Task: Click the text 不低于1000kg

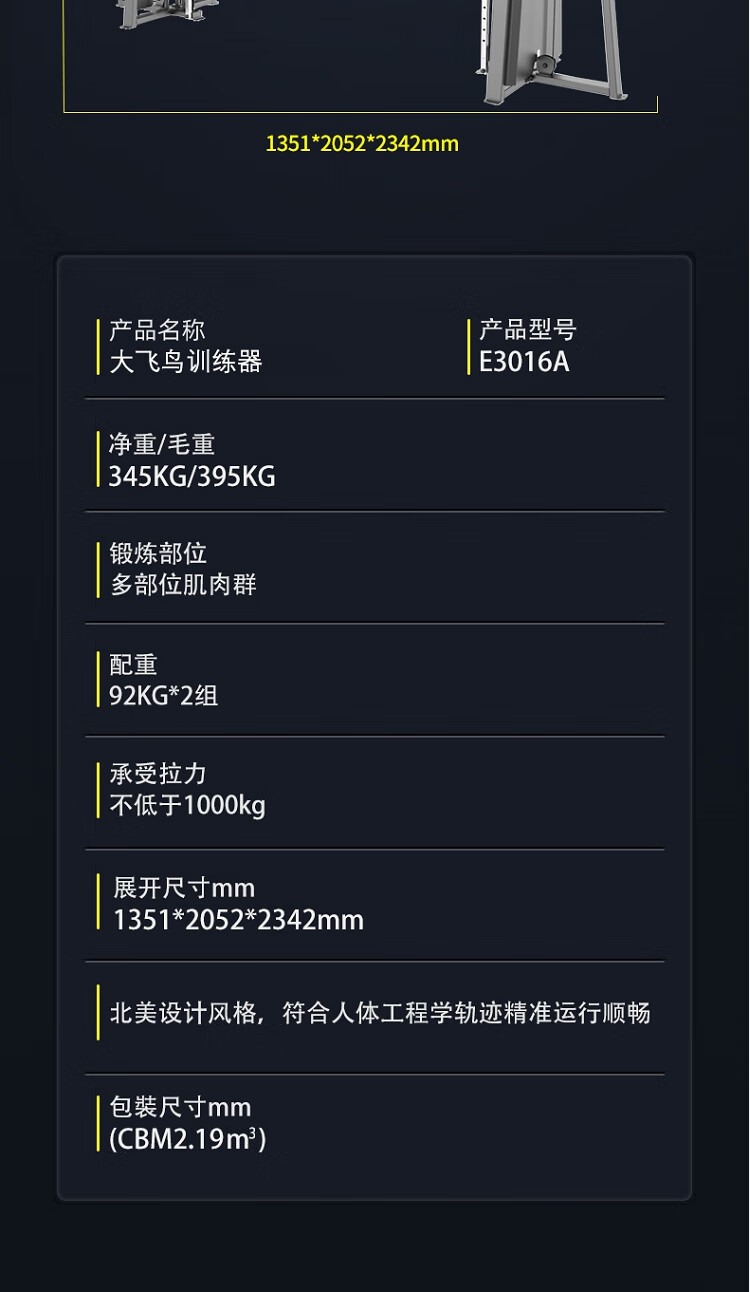Action: [x=187, y=805]
